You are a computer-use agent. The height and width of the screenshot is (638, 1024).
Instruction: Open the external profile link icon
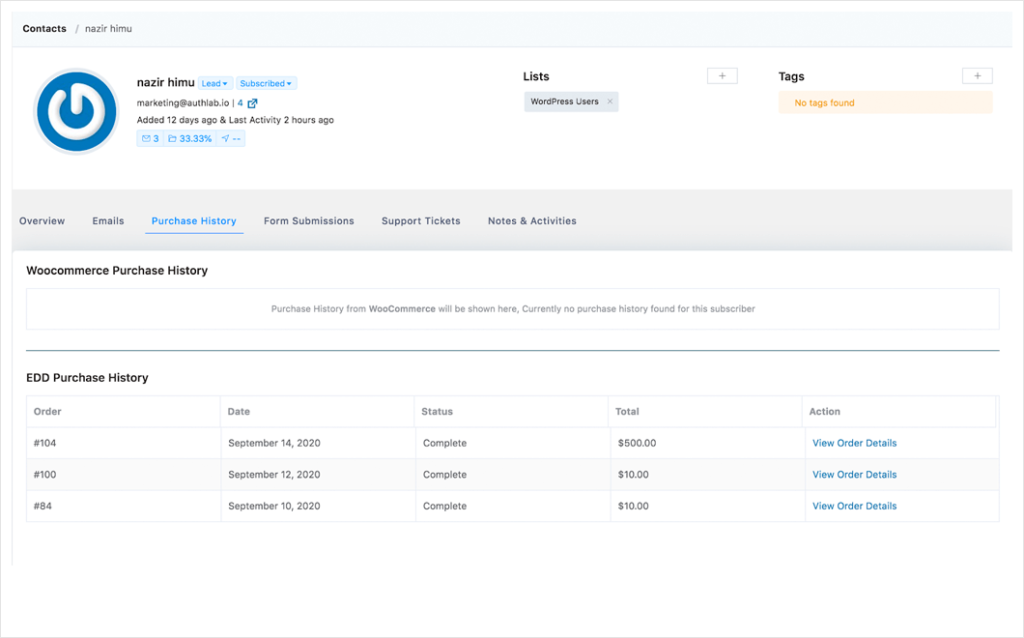(x=252, y=103)
